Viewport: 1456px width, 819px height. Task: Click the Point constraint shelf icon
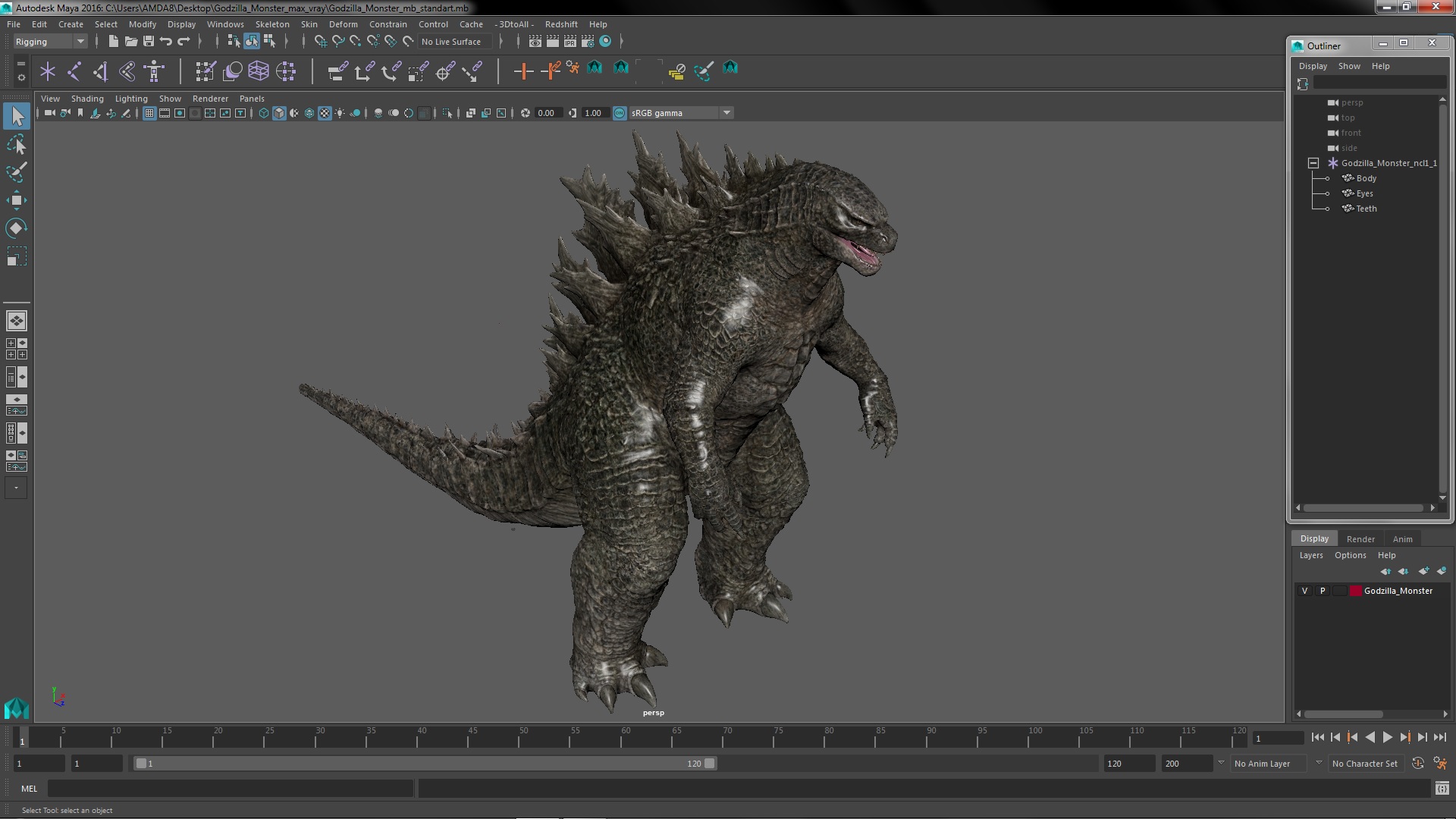click(364, 71)
